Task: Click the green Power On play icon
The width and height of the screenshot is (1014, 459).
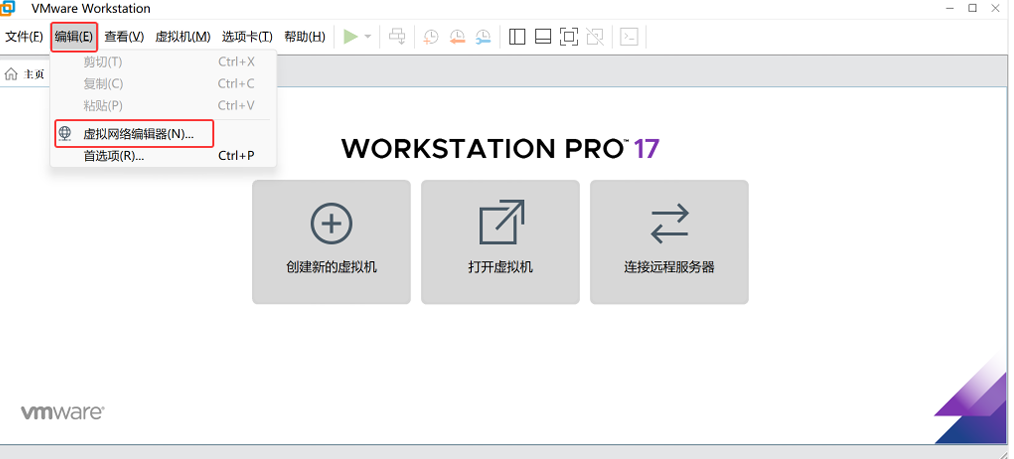Action: tap(351, 37)
